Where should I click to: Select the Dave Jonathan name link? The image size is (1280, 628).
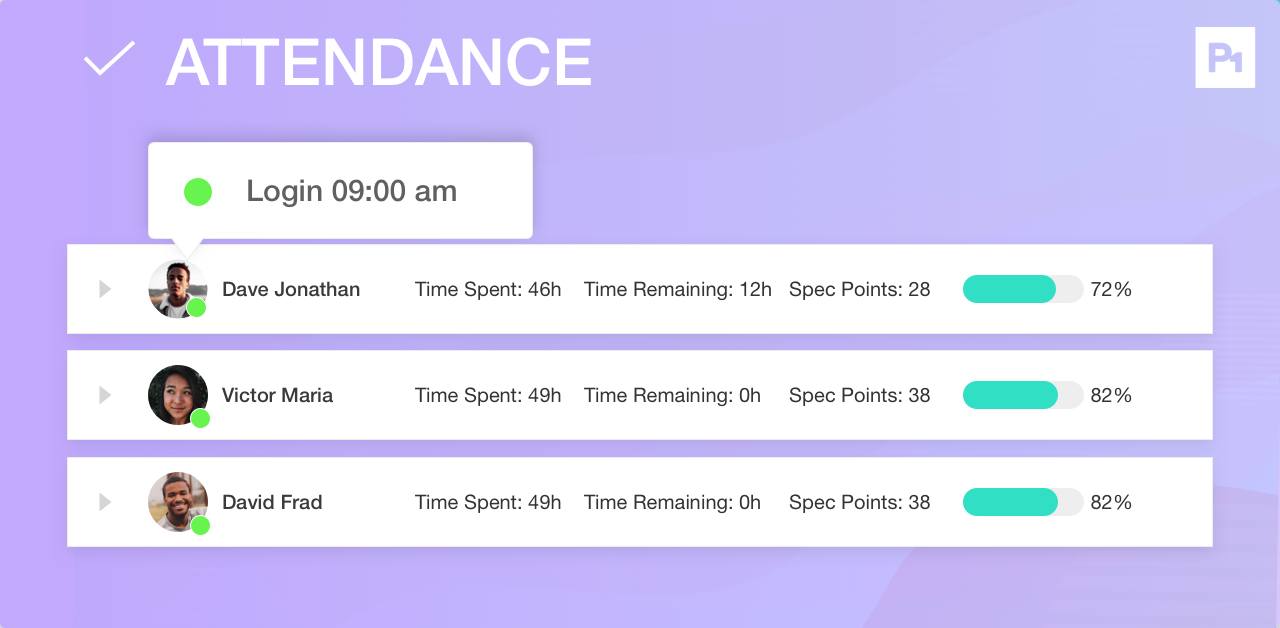[291, 290]
